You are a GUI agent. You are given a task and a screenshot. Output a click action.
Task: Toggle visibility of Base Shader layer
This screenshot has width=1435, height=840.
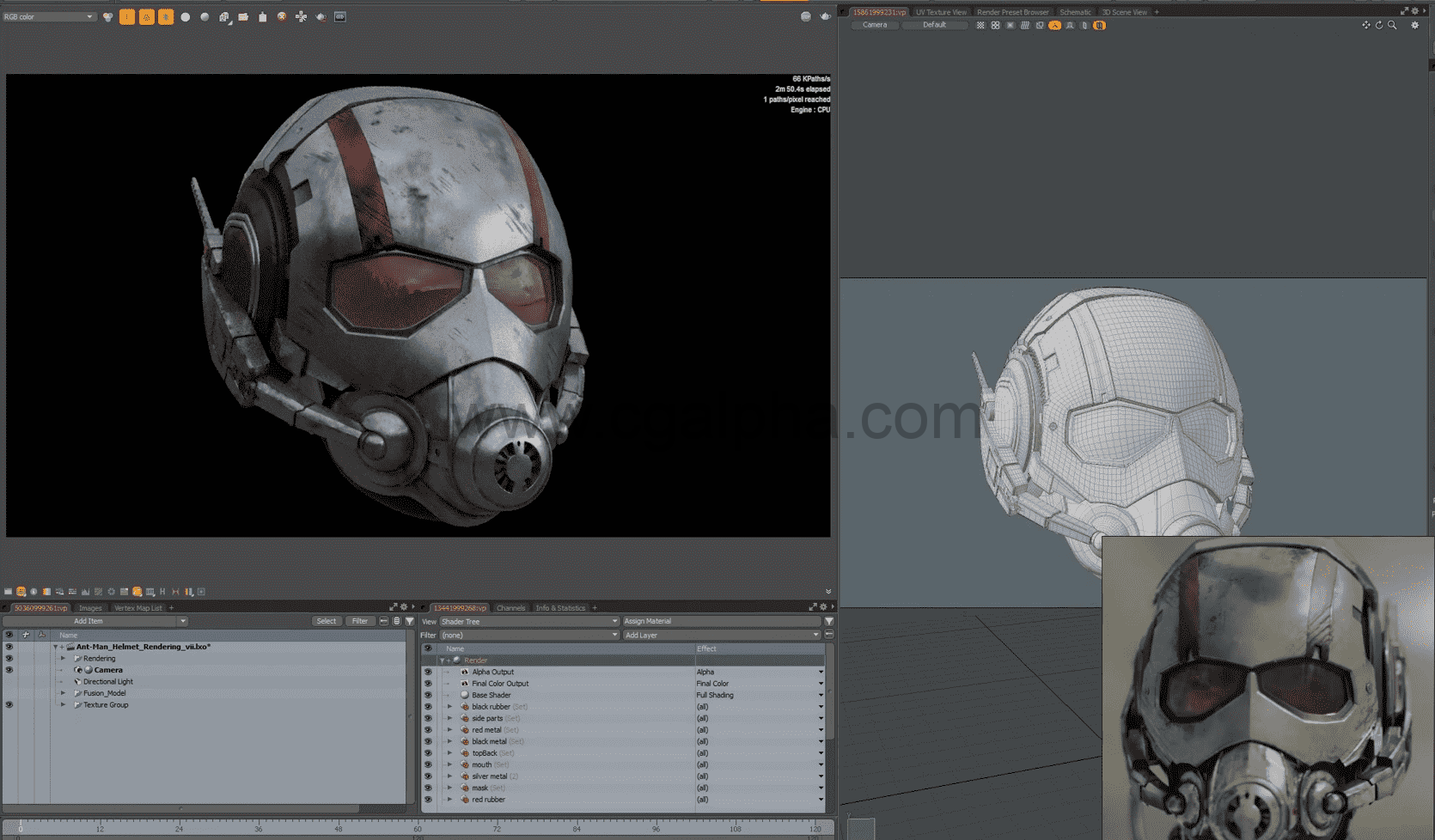pos(428,696)
